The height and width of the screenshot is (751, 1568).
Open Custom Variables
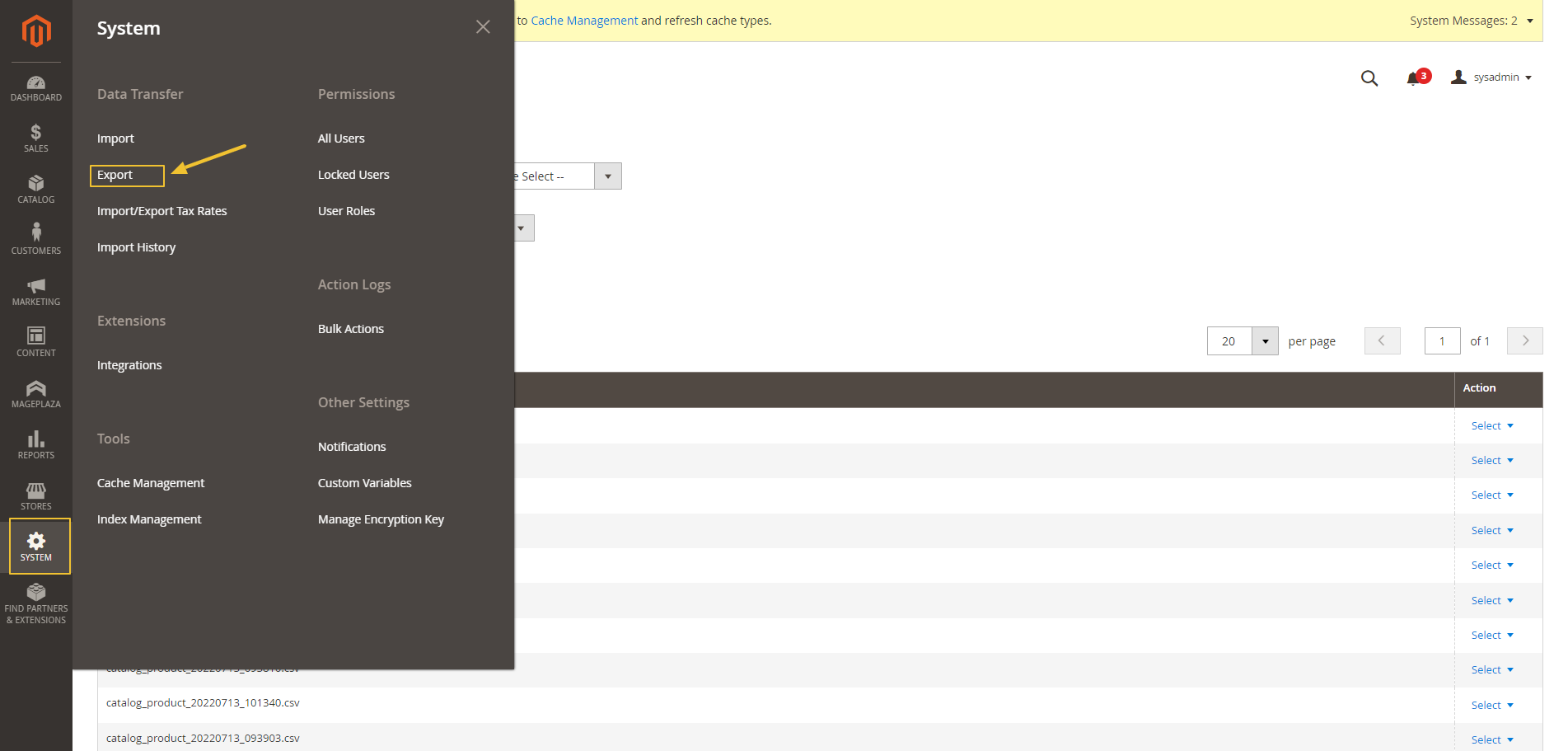point(365,483)
